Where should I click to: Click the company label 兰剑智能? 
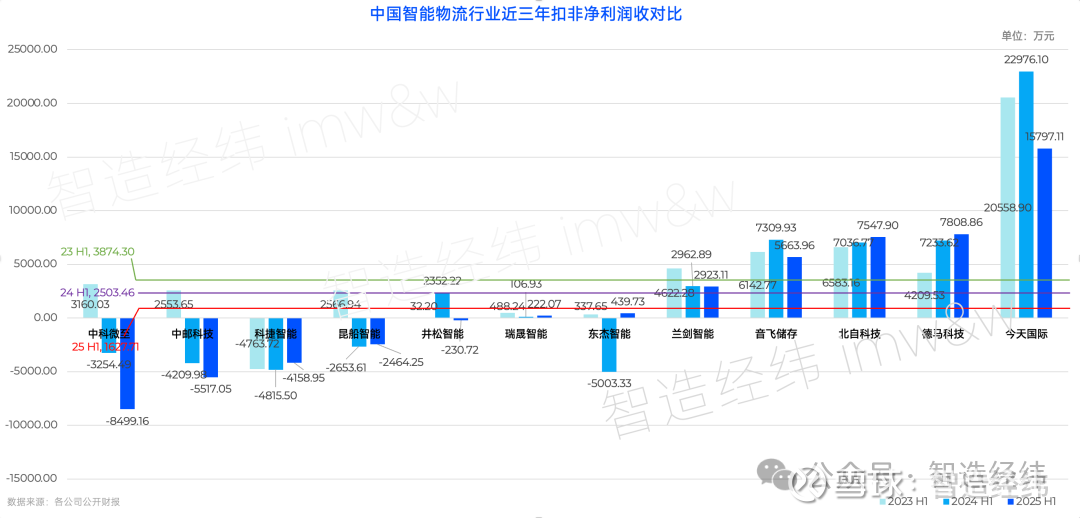(x=693, y=334)
